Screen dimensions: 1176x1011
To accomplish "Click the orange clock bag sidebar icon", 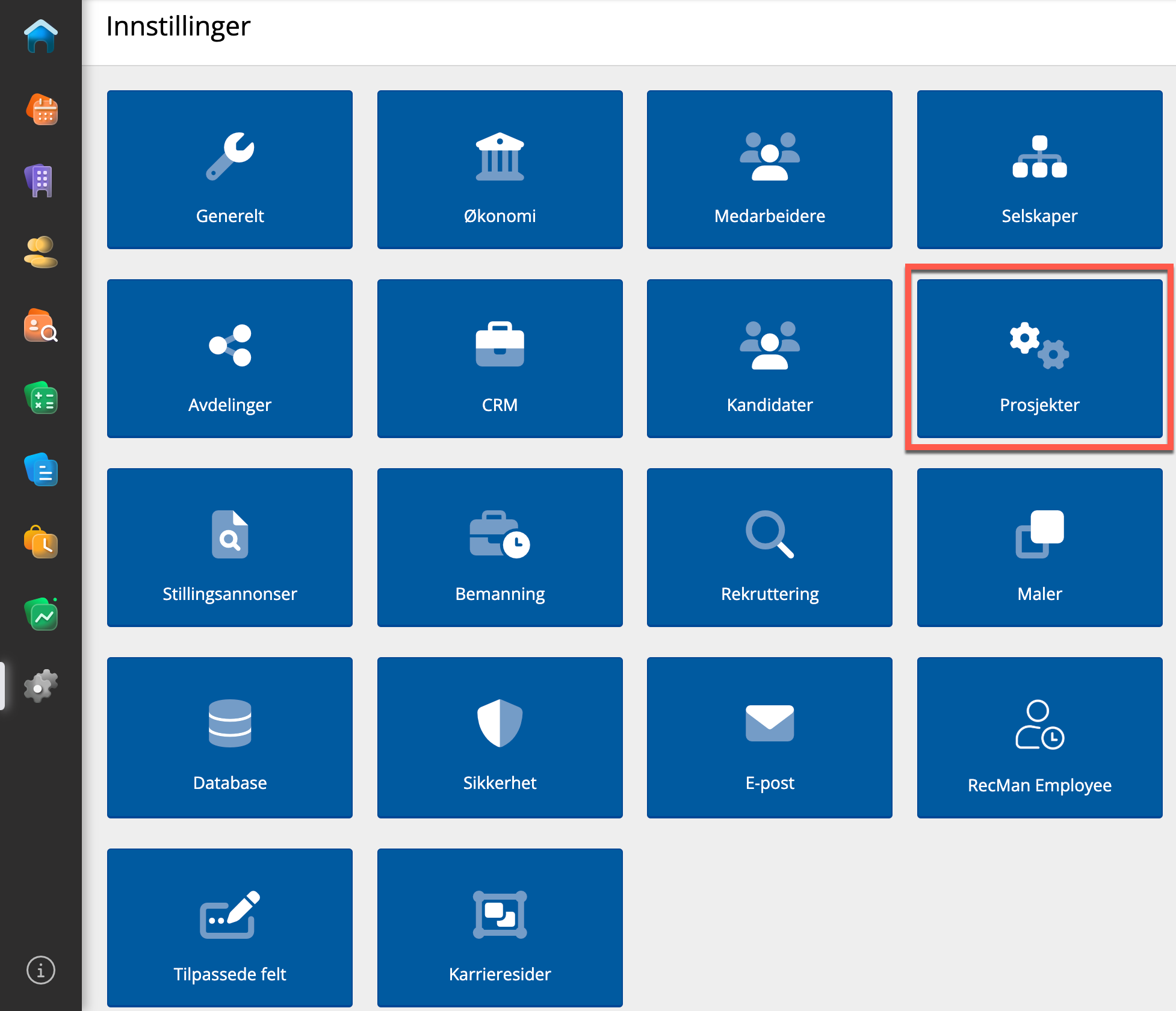I will click(x=41, y=542).
